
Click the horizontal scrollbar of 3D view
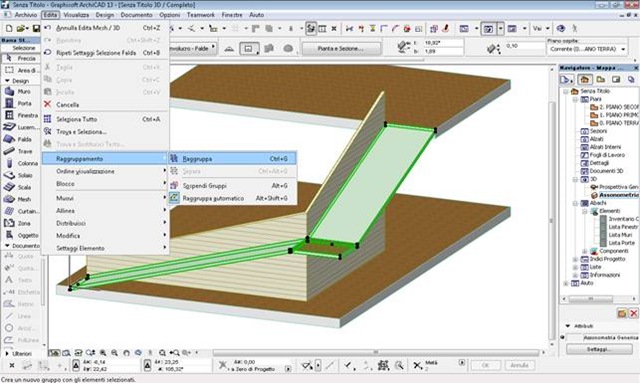[376, 352]
